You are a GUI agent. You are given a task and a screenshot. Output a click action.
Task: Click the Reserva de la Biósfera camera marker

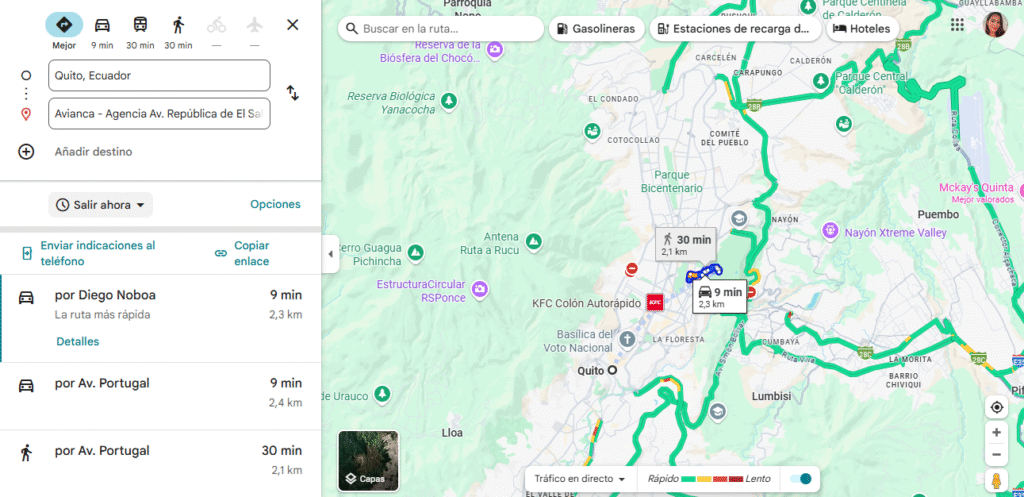[x=495, y=48]
